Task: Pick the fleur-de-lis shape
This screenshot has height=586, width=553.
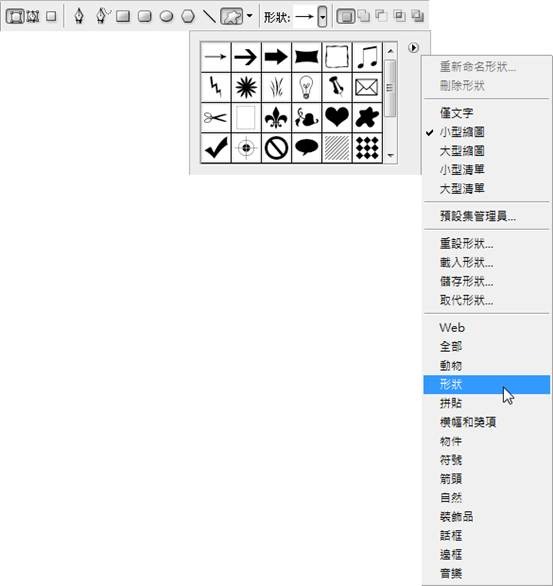Action: click(276, 117)
